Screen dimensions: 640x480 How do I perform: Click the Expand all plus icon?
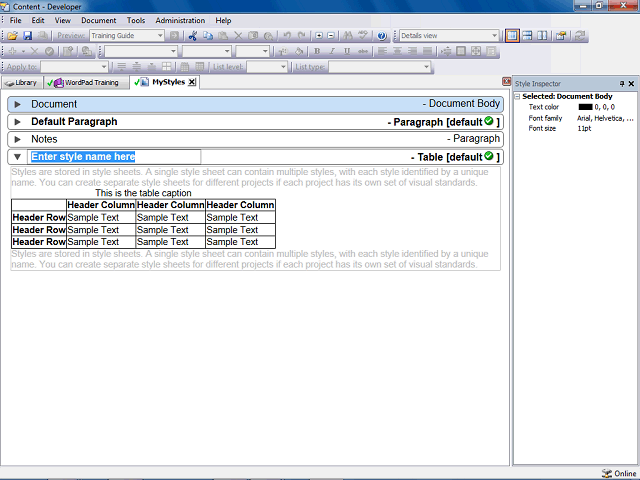click(319, 36)
